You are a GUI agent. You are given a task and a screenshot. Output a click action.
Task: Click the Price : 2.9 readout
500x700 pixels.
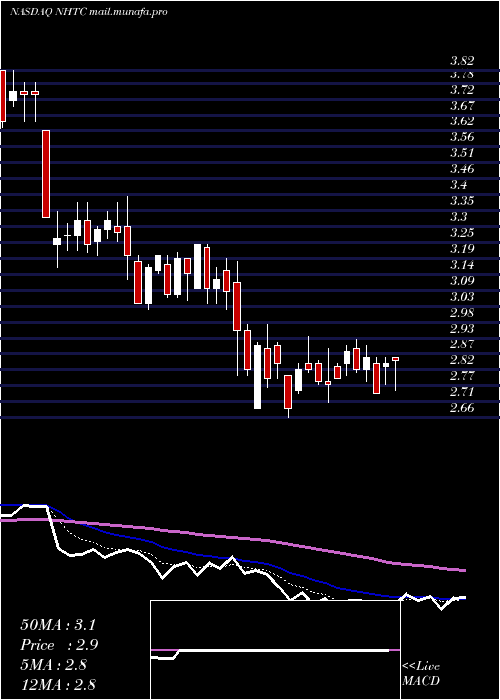(x=59, y=645)
